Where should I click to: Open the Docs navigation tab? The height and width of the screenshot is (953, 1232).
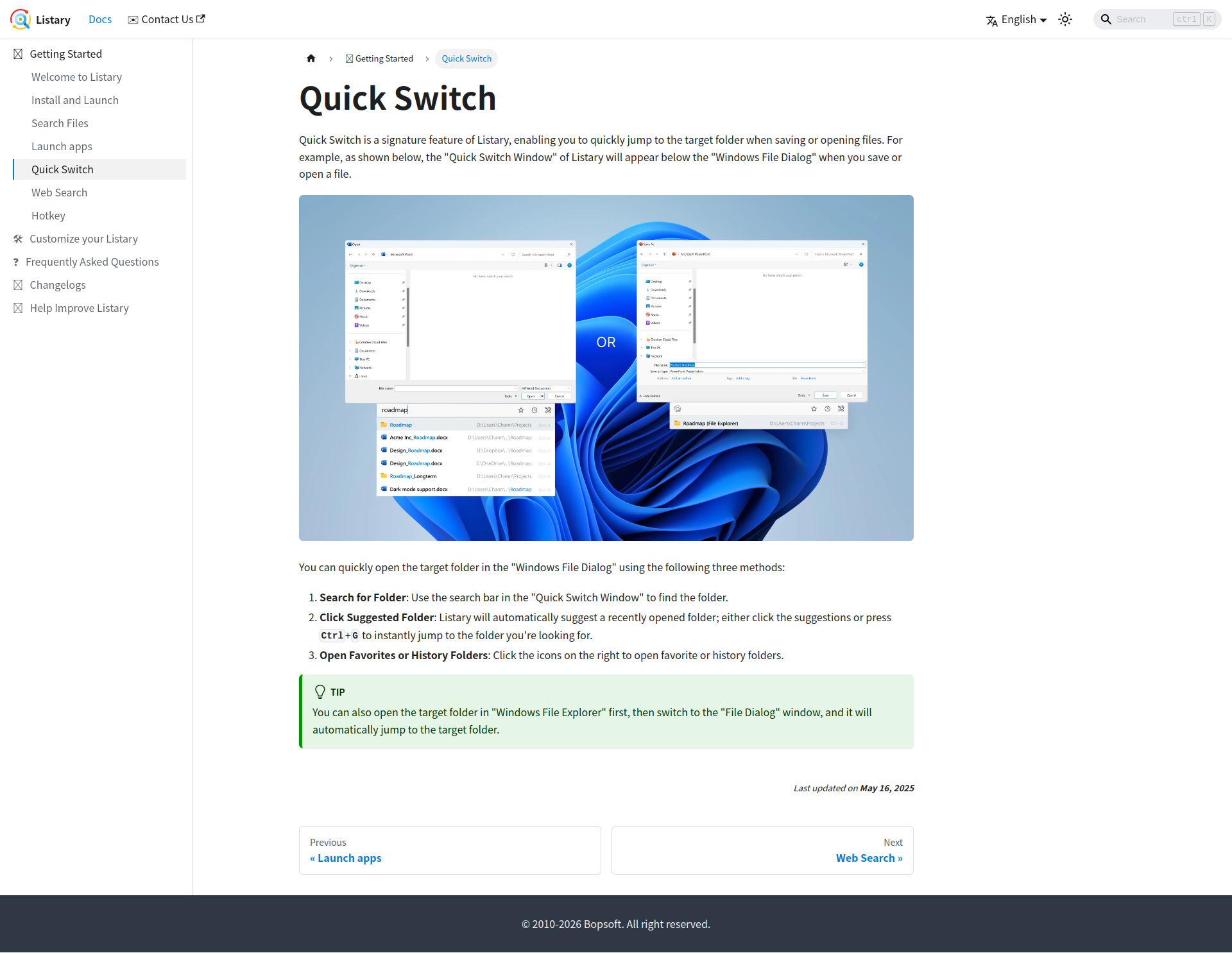click(100, 19)
